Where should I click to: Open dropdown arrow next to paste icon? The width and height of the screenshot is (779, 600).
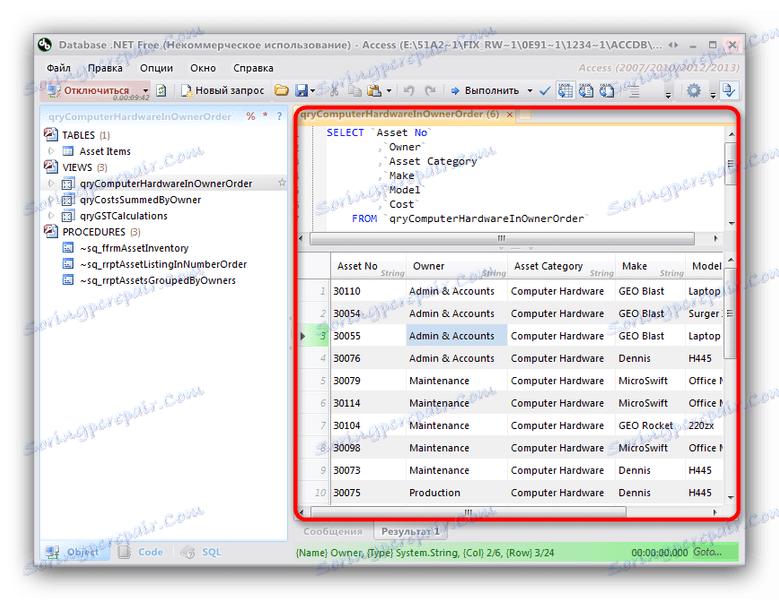click(389, 91)
